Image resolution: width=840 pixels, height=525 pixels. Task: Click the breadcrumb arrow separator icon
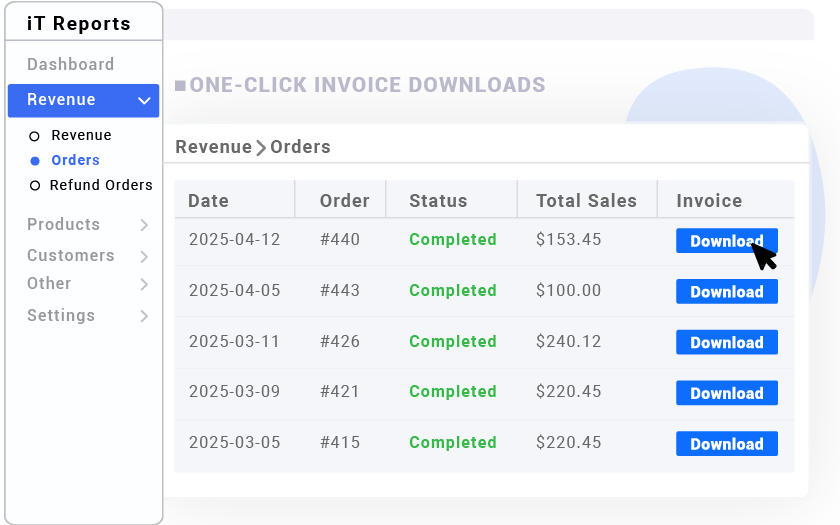tap(261, 148)
